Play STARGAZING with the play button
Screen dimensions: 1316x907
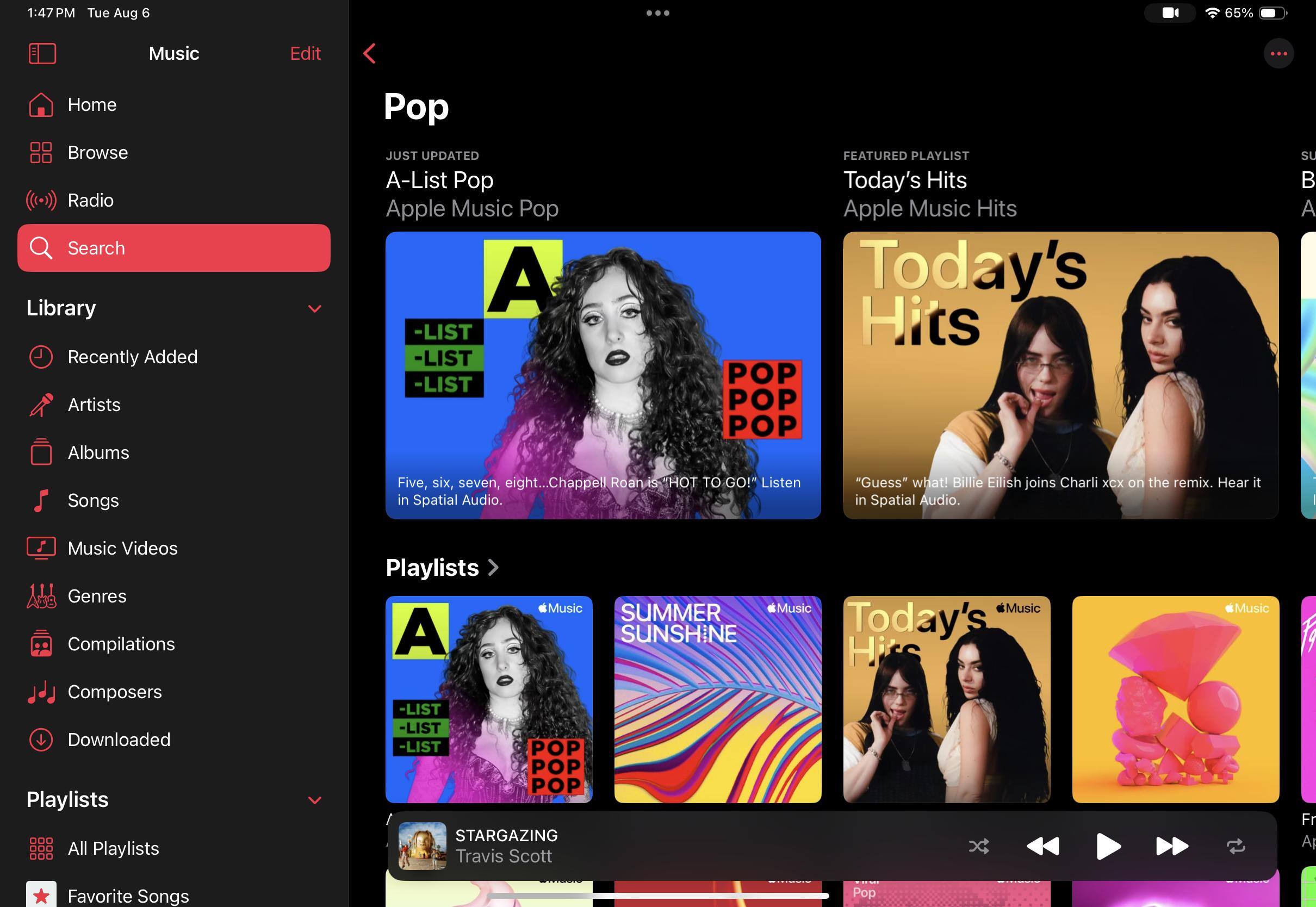[x=1107, y=846]
